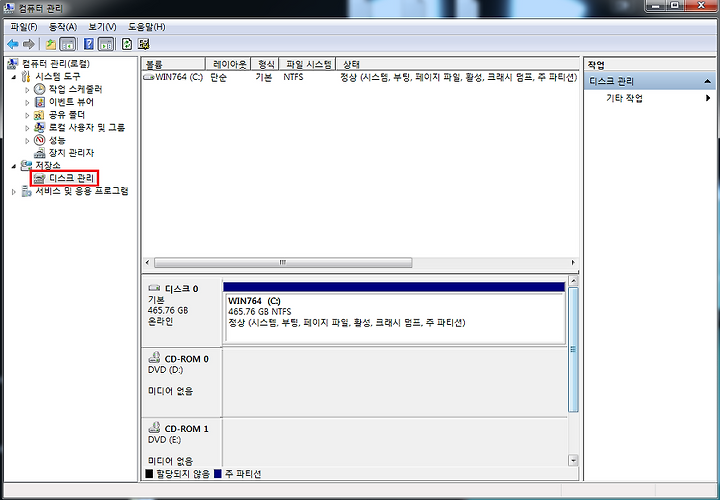
Task: Click vertical scrollbar down arrow in disk pane
Action: coord(573,460)
